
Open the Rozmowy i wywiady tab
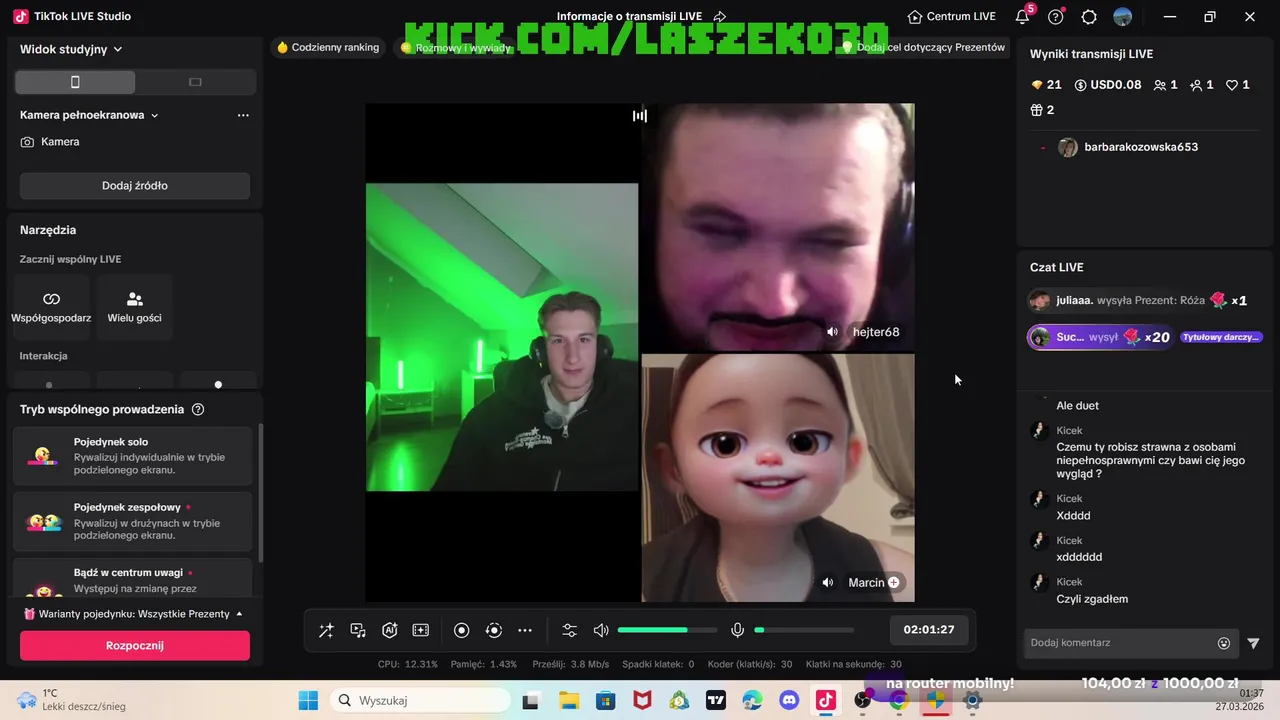coord(455,47)
